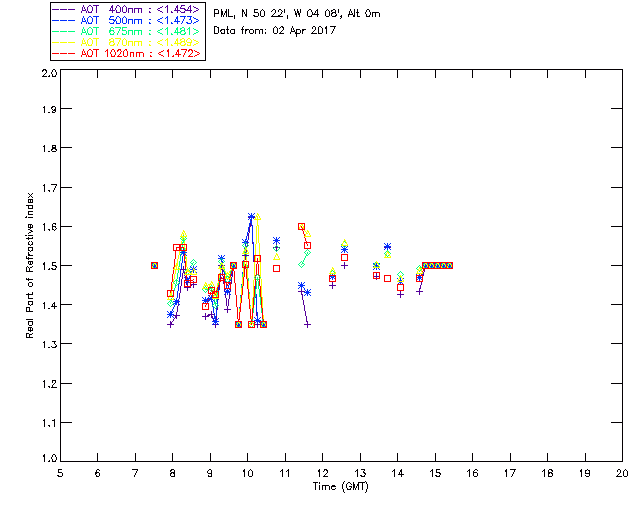This screenshot has width=640, height=512.
Task: Click the 2.0 tick label on the y-axis
Action: pos(48,74)
